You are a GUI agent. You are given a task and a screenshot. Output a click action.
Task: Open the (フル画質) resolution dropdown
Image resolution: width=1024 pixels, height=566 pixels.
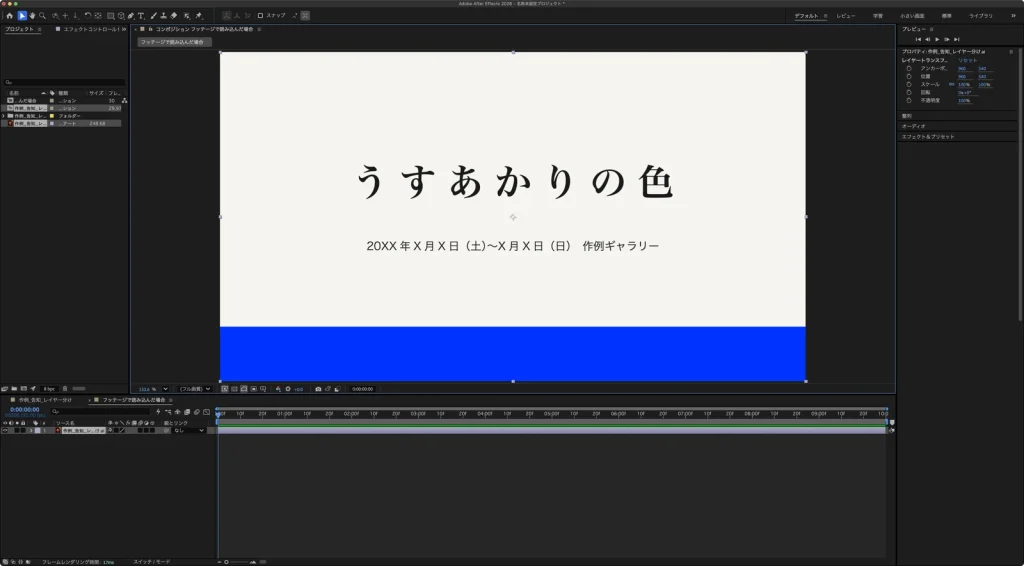195,389
